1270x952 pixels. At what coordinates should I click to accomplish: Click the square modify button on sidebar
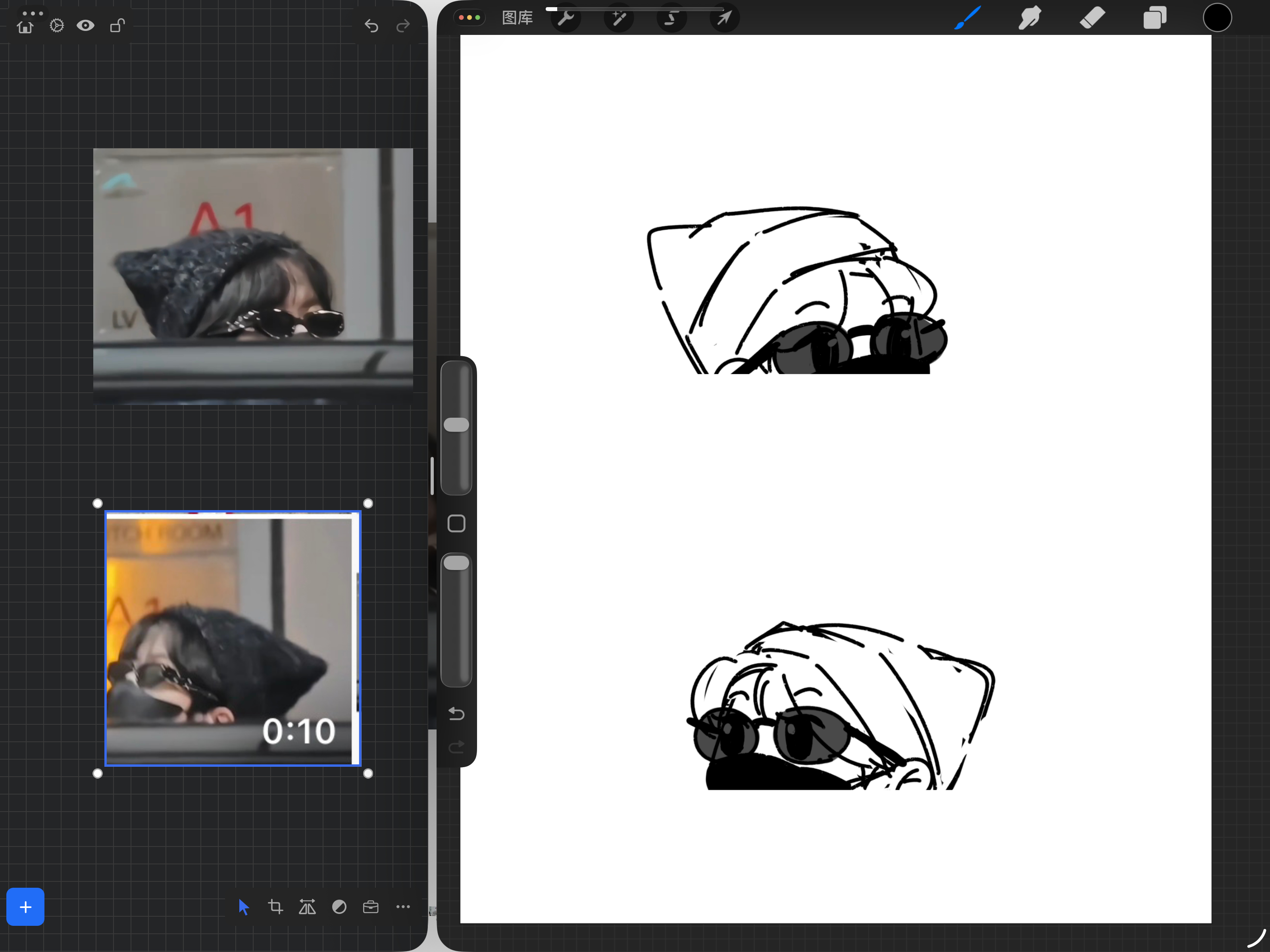point(456,523)
